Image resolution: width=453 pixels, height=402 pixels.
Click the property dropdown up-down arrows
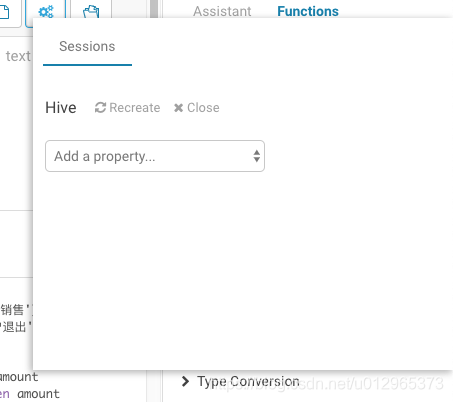pos(256,156)
